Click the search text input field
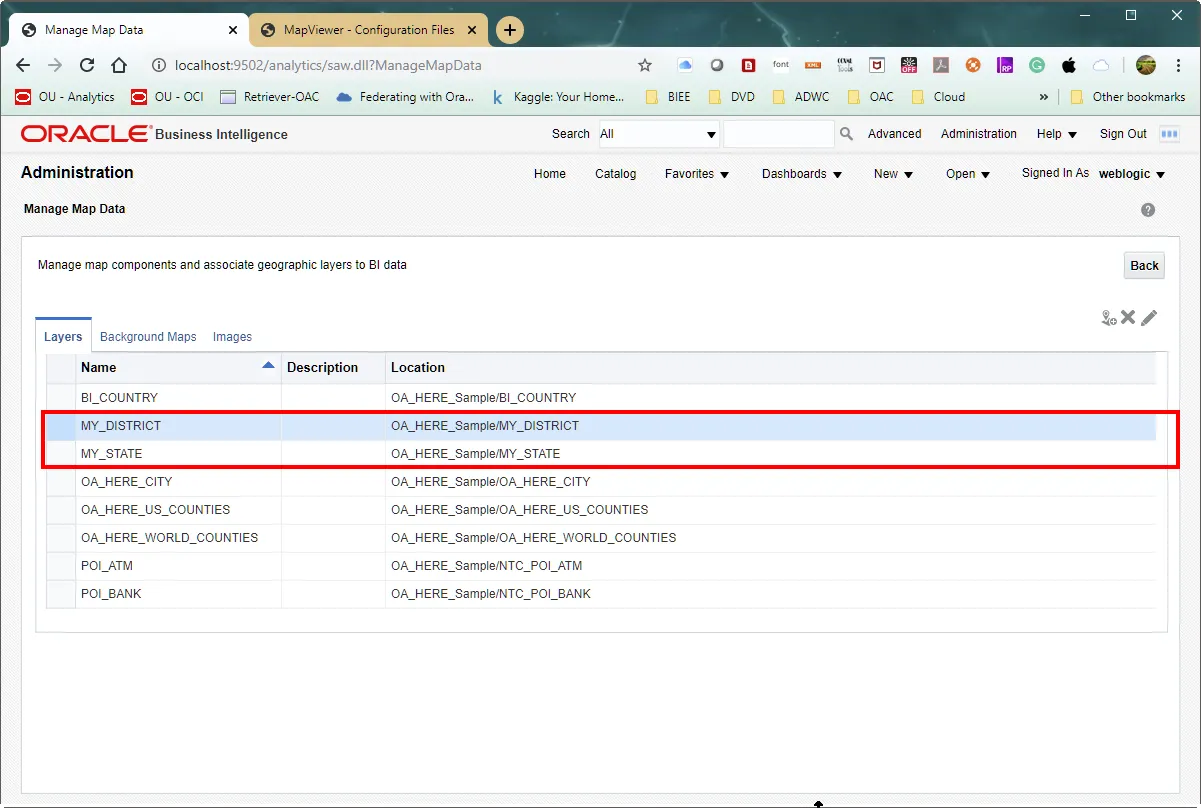The height and width of the screenshot is (808, 1201). (x=778, y=134)
